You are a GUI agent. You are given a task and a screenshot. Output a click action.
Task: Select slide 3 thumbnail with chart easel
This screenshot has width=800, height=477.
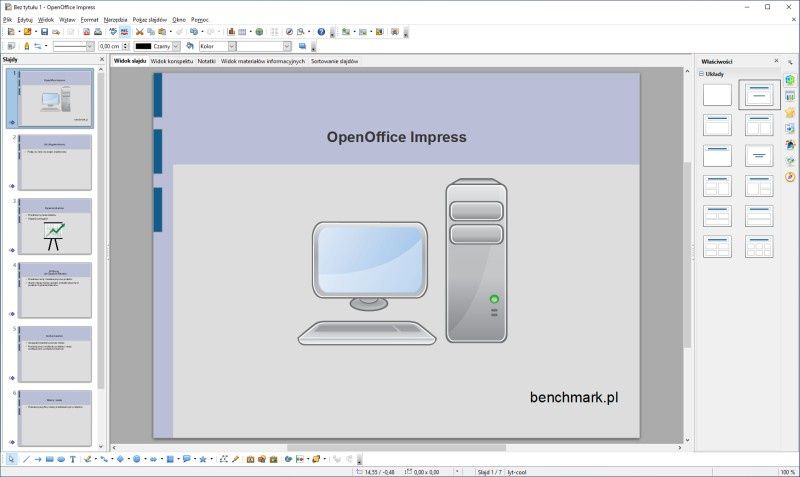(55, 227)
